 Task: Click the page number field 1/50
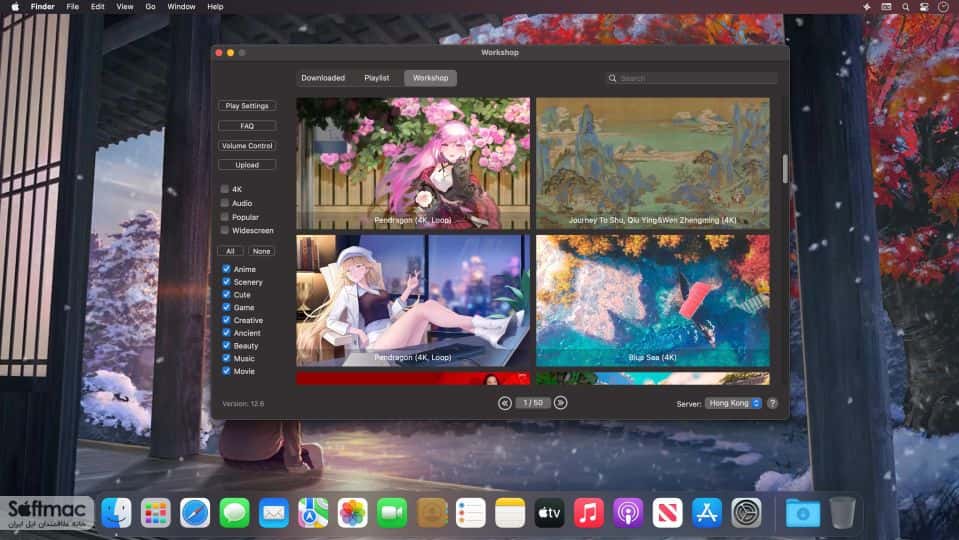point(533,403)
